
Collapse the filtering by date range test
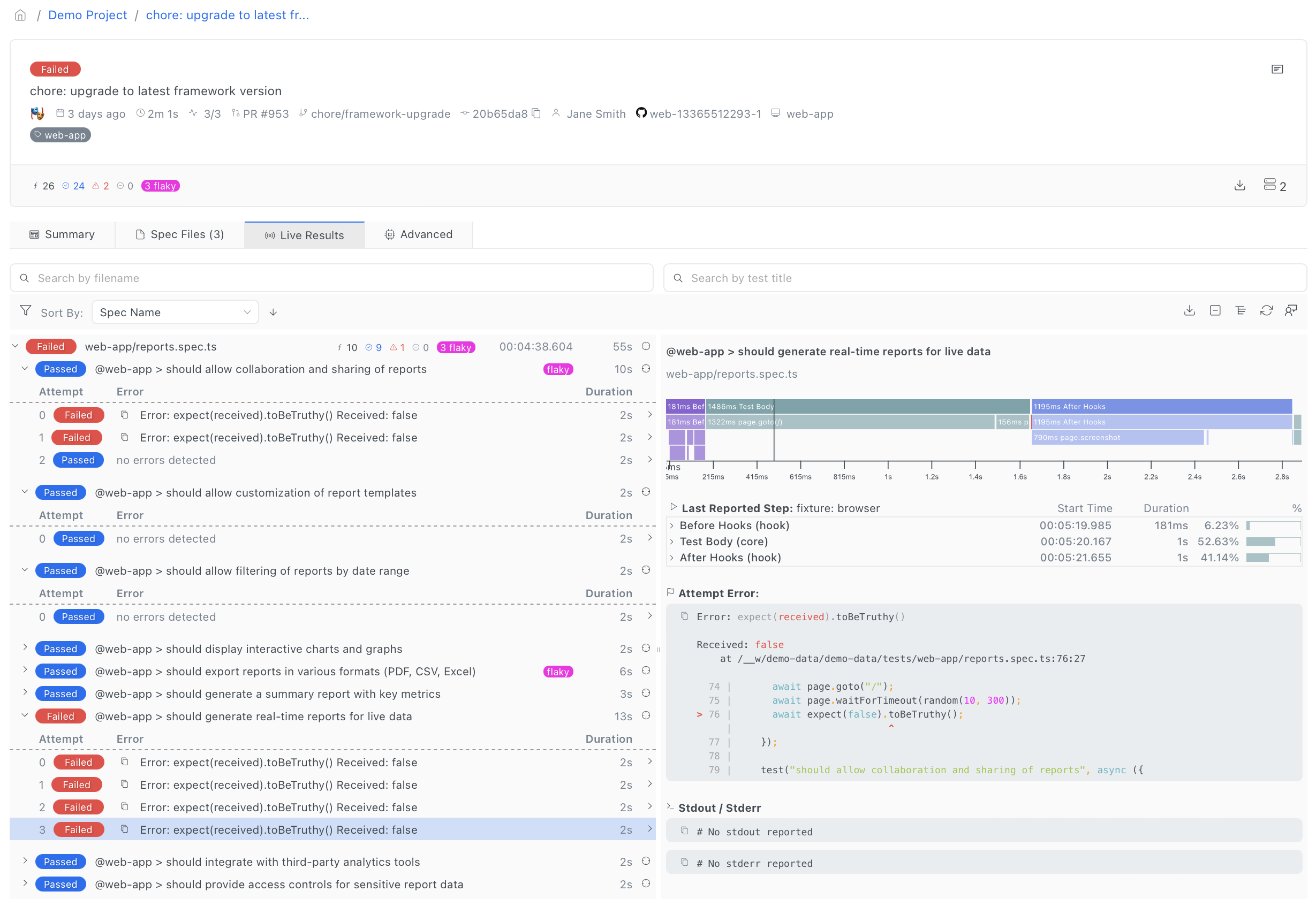point(25,569)
